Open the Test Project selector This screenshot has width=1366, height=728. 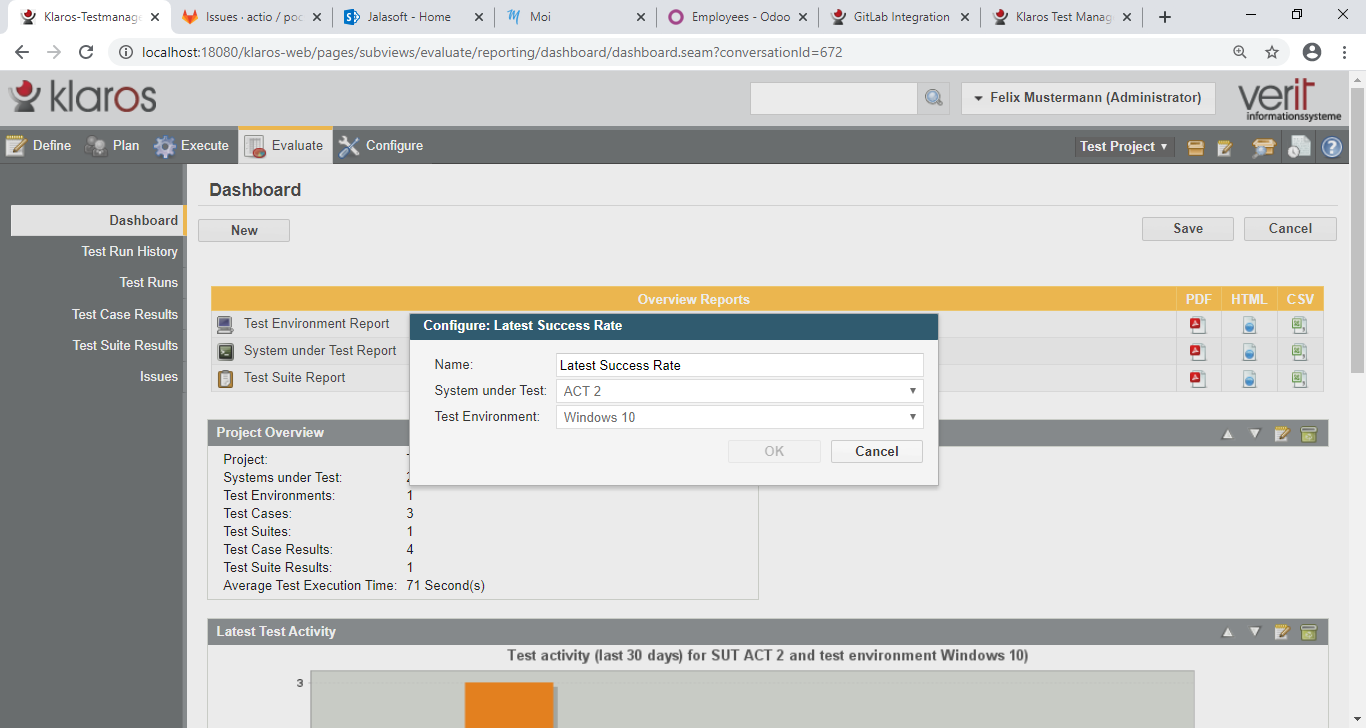click(1123, 146)
